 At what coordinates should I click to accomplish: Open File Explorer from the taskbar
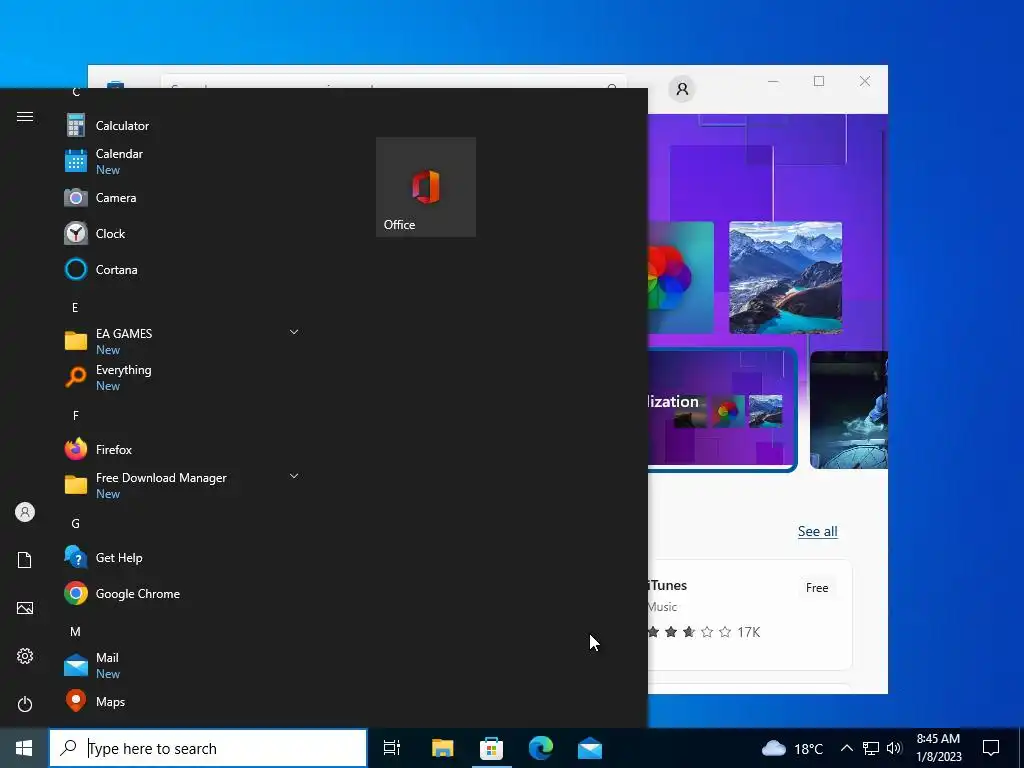click(x=442, y=748)
